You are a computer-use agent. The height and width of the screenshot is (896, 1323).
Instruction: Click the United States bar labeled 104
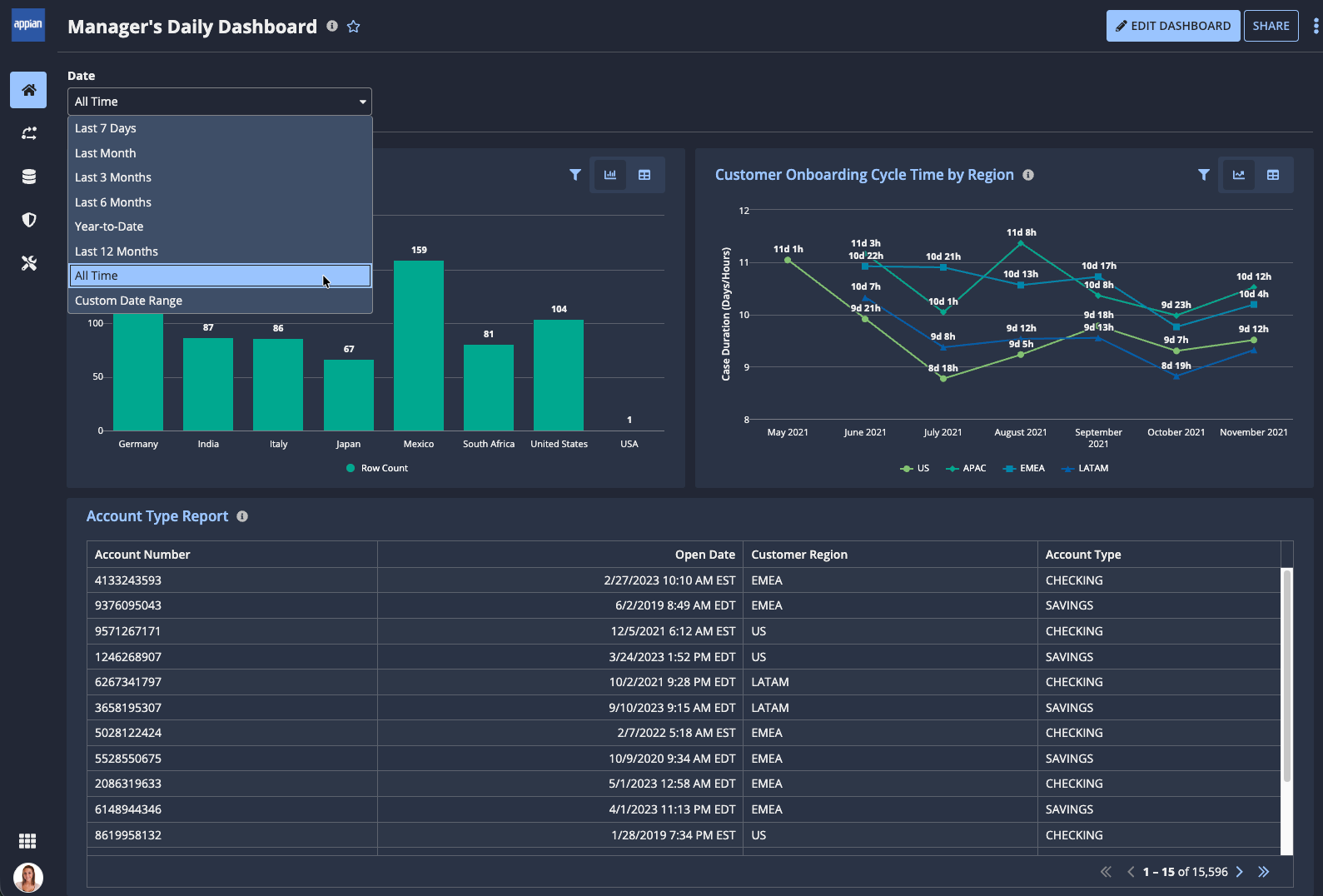click(x=559, y=375)
